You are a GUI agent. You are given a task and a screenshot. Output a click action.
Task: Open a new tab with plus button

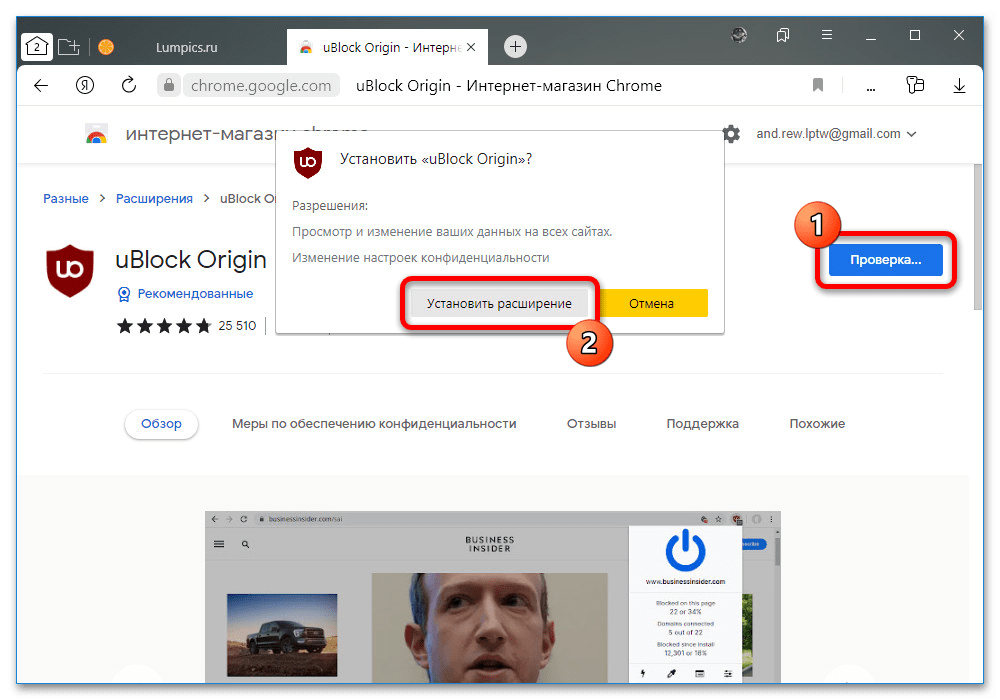pyautogui.click(x=515, y=47)
